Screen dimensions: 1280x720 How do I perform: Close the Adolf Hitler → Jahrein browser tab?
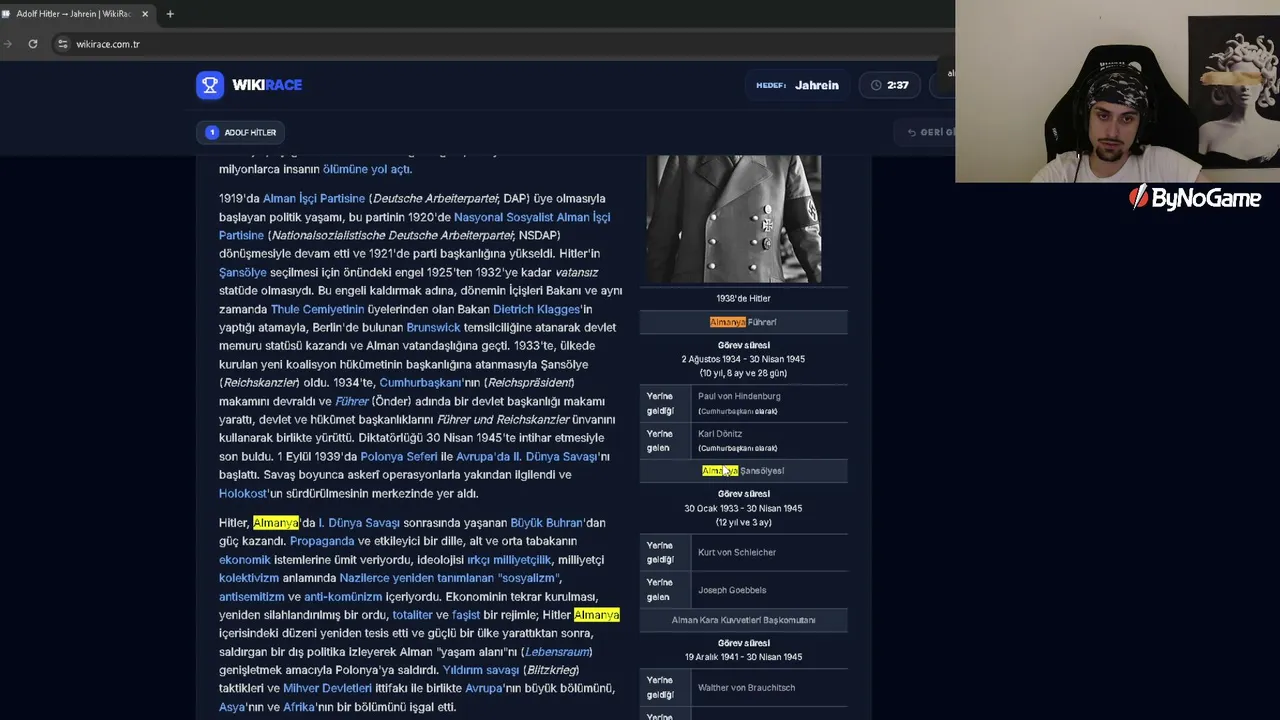coord(145,14)
